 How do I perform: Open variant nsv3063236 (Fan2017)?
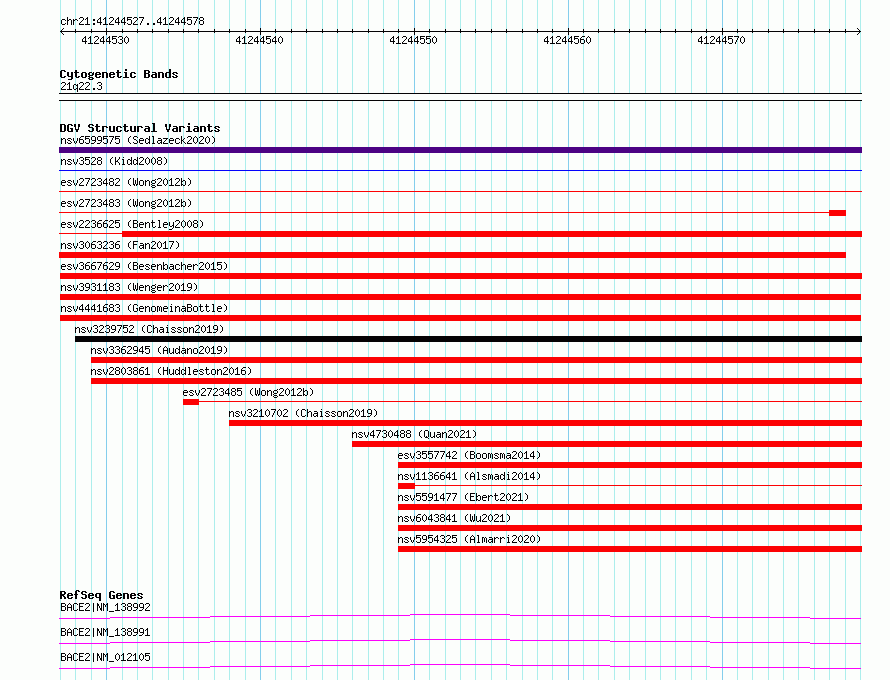(x=120, y=245)
